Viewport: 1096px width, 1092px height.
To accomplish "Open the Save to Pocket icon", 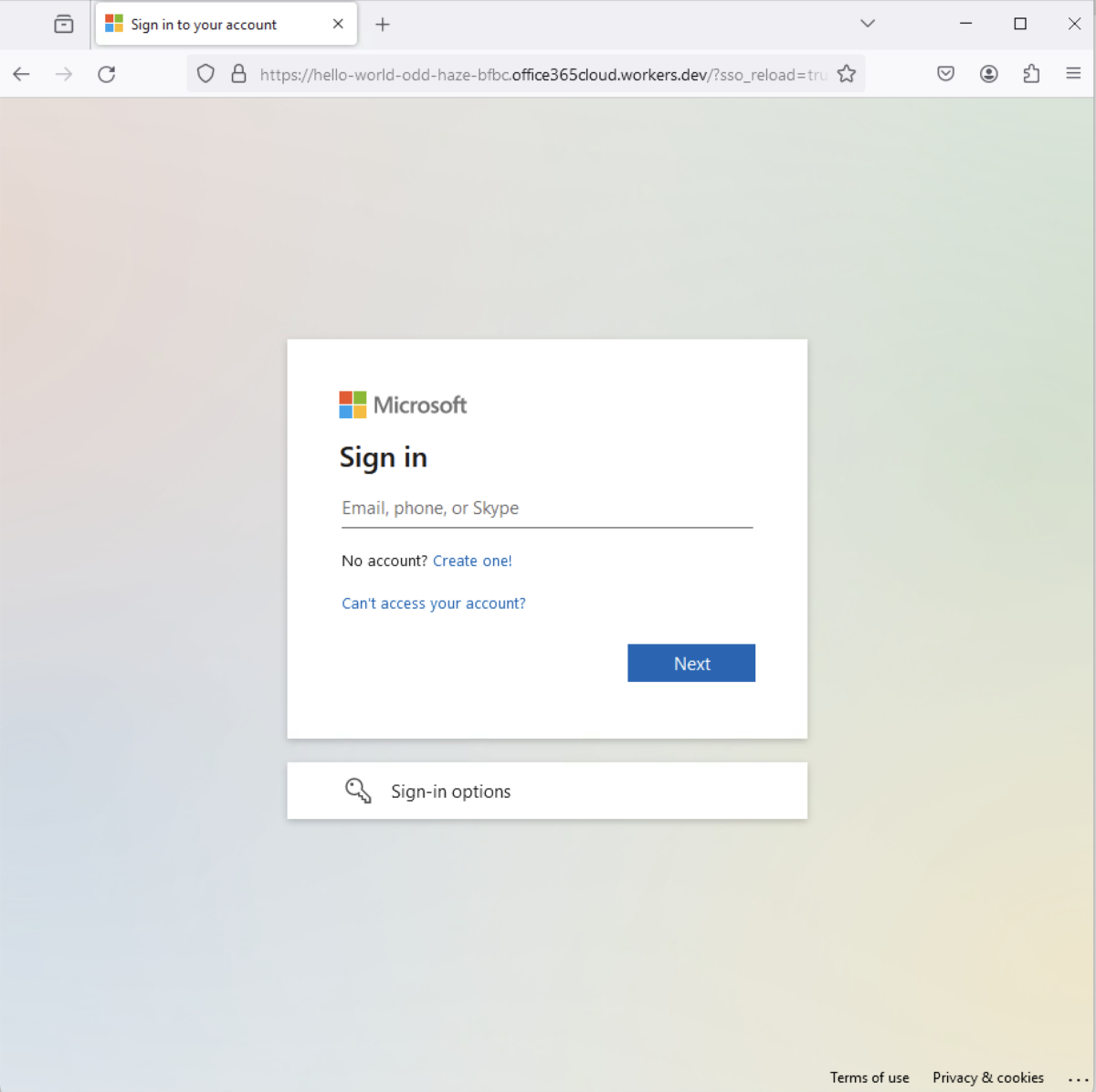I will coord(946,74).
